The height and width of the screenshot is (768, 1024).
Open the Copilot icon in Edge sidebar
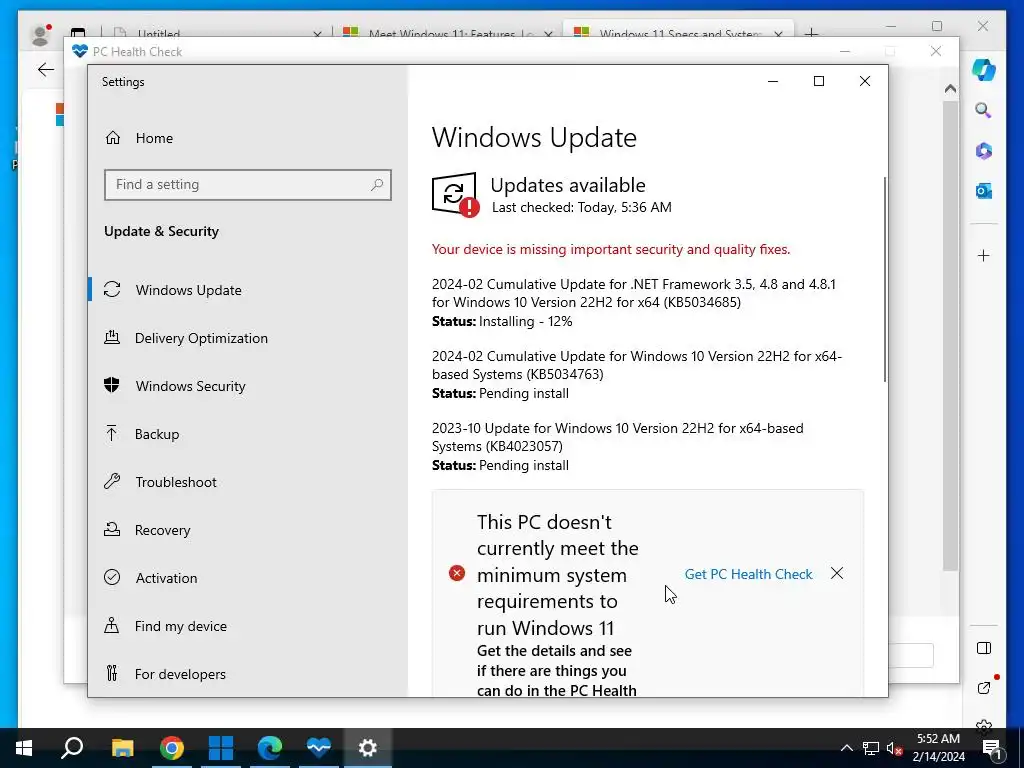[984, 70]
